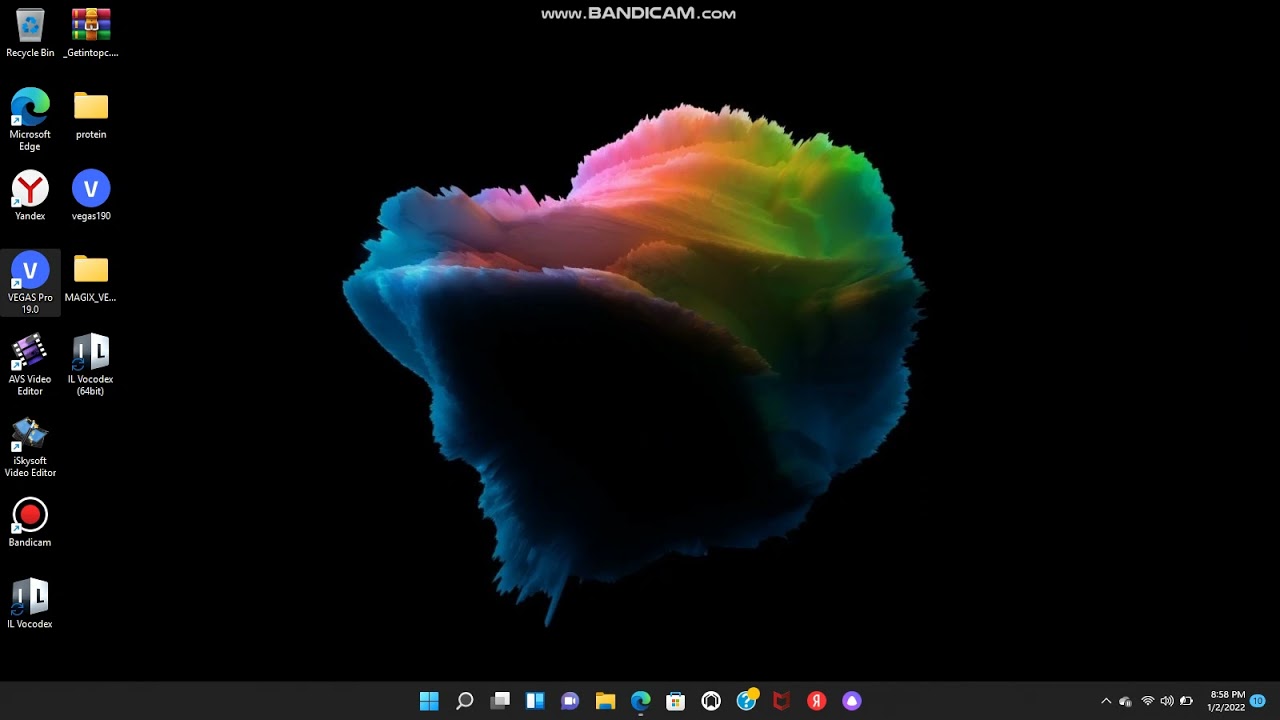Open the volume control in tray

(x=1167, y=701)
